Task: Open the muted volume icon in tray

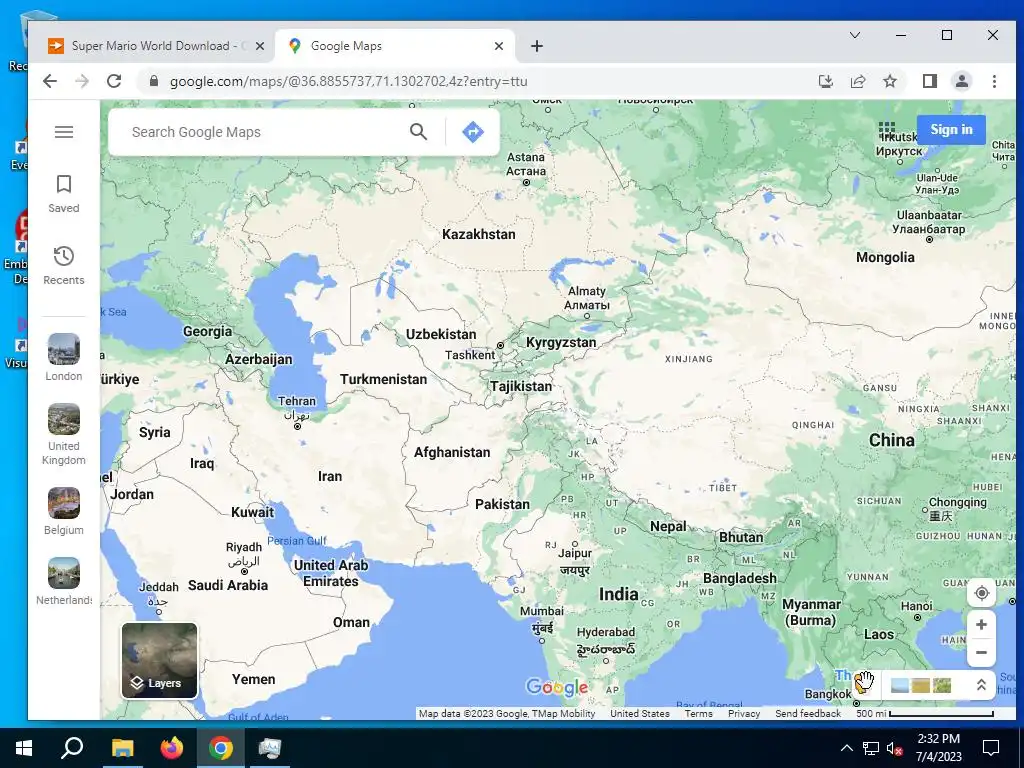Action: point(895,748)
